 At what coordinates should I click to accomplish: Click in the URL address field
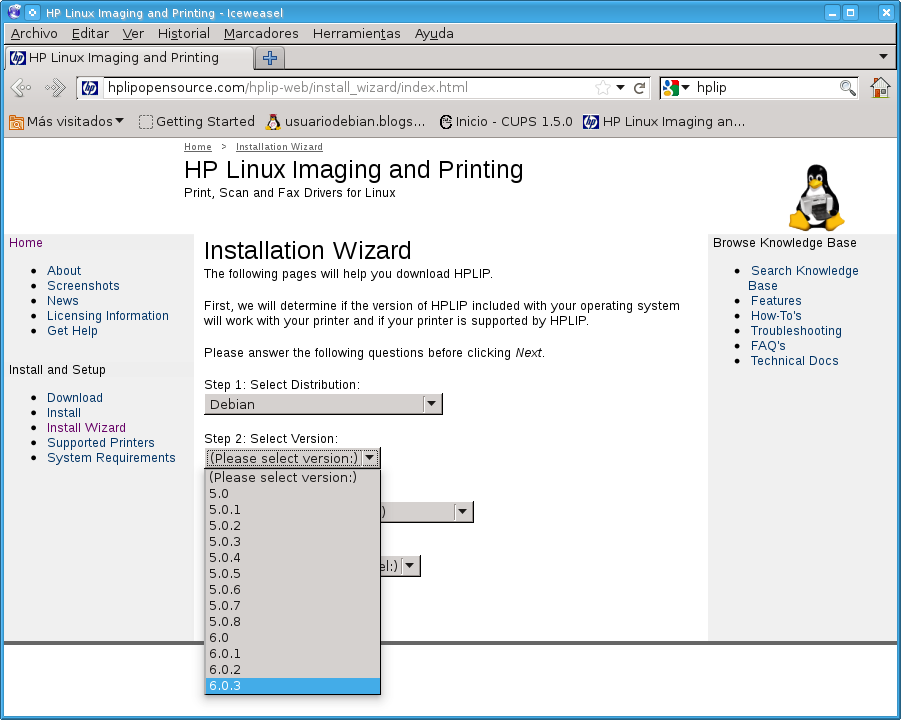349,87
